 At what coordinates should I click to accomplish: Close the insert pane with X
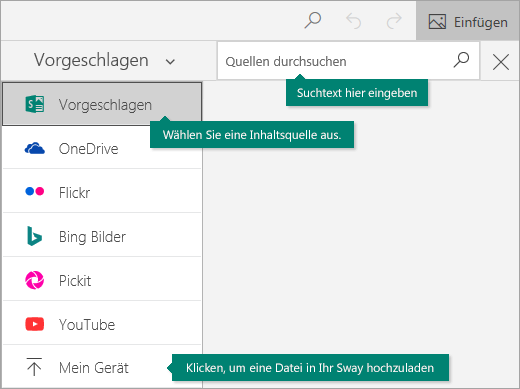click(x=501, y=62)
